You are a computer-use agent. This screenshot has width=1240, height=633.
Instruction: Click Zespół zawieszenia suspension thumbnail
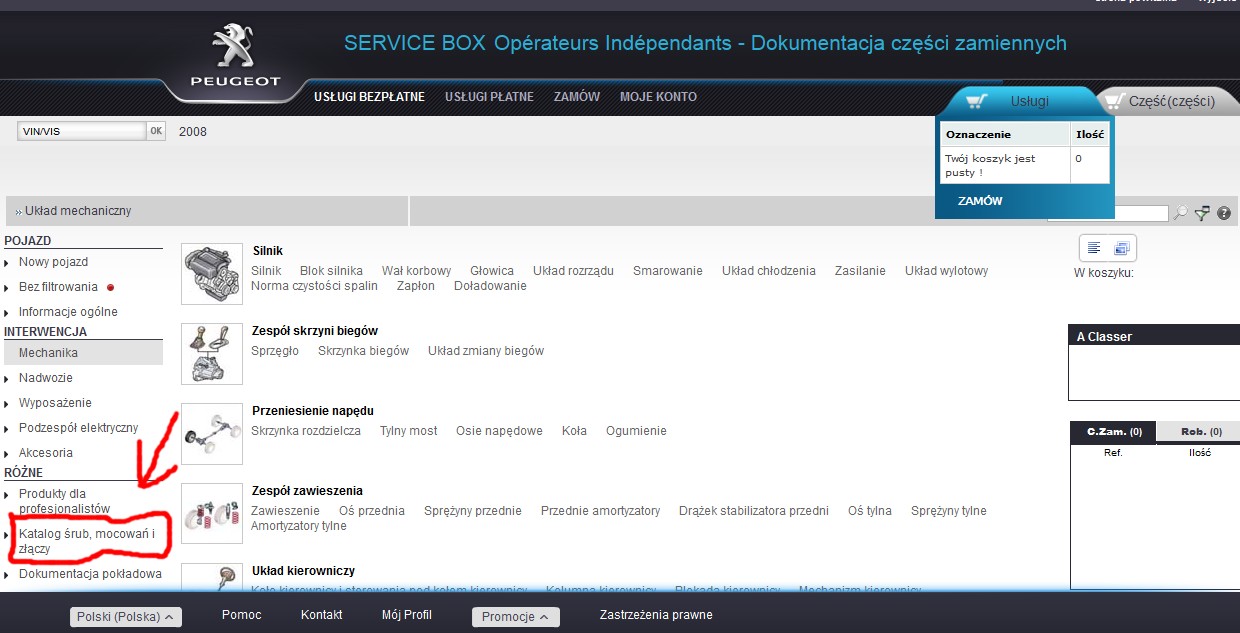coord(212,514)
